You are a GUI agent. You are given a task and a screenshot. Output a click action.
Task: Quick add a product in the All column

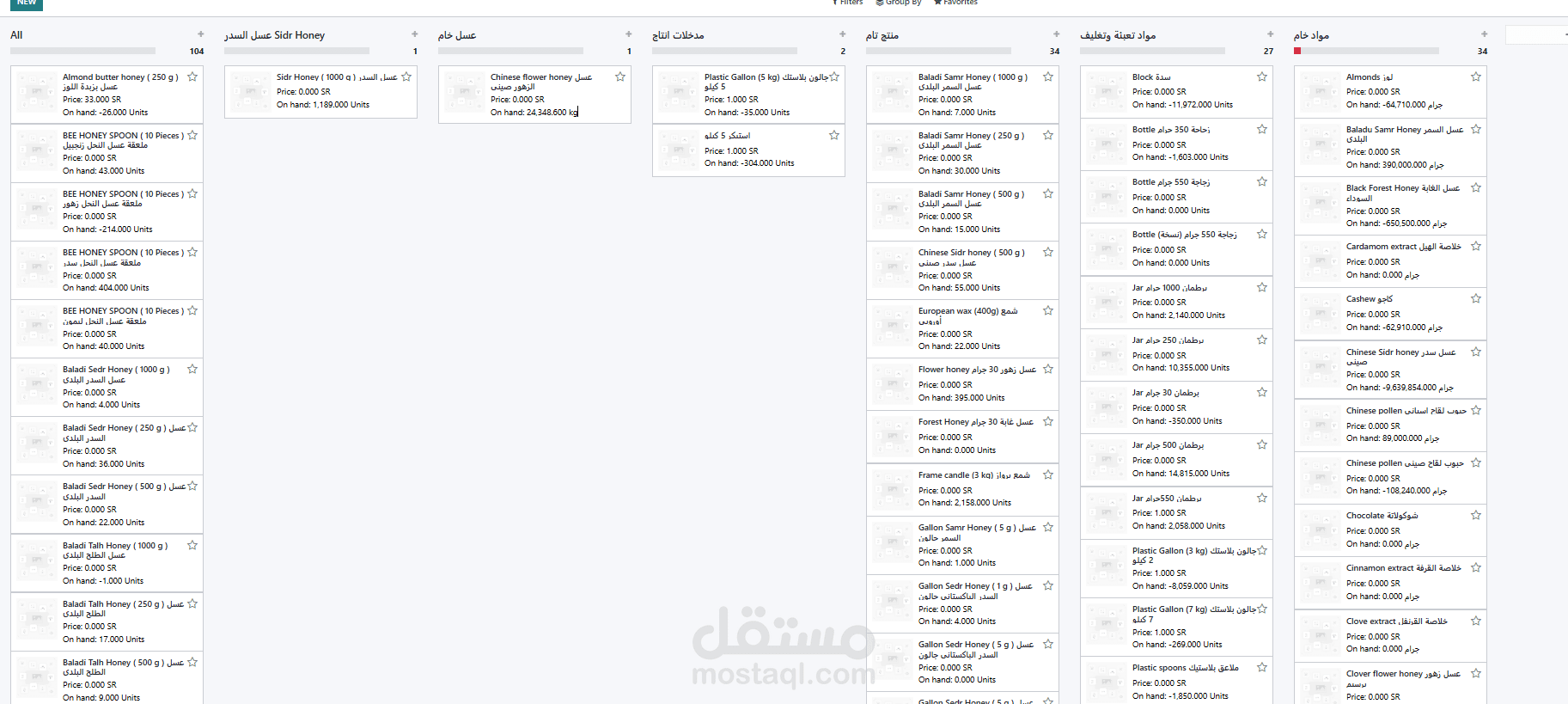click(x=201, y=34)
